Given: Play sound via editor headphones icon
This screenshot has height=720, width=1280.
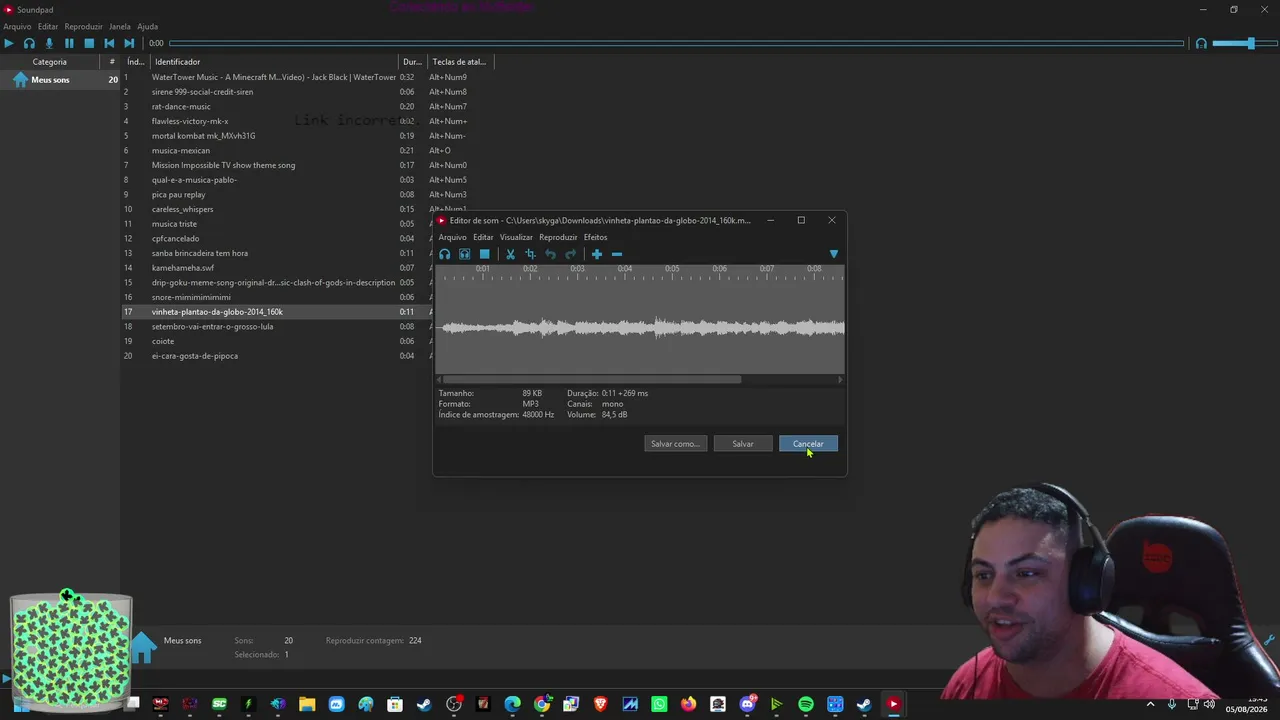Looking at the screenshot, I should [x=445, y=254].
